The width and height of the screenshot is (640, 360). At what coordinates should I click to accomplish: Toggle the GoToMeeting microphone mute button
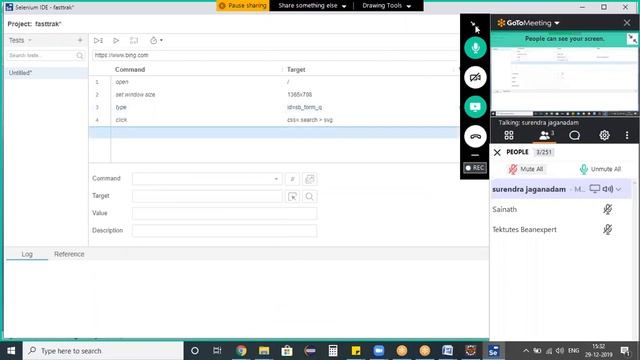coord(475,48)
